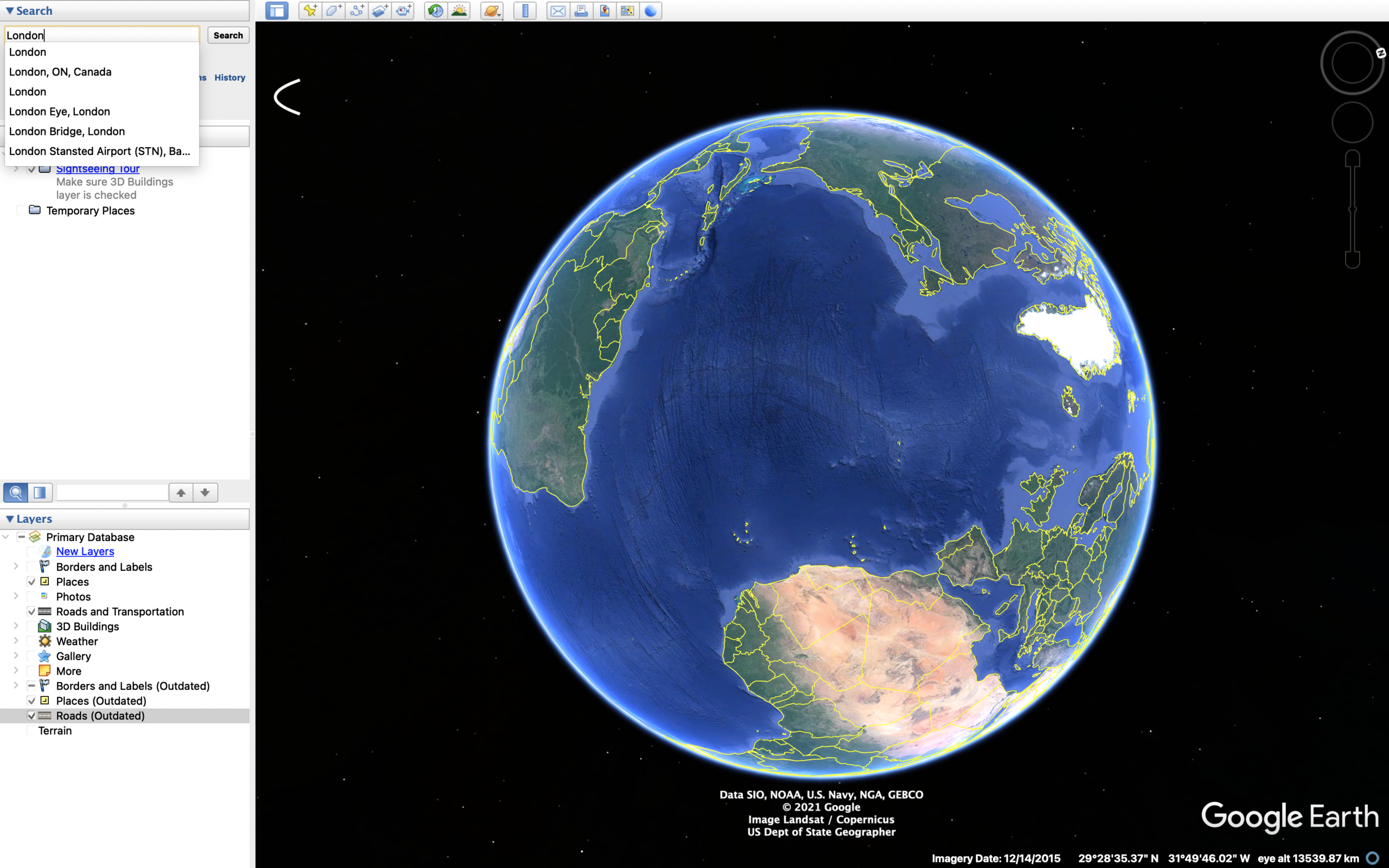Click the Email envelope icon

558,11
